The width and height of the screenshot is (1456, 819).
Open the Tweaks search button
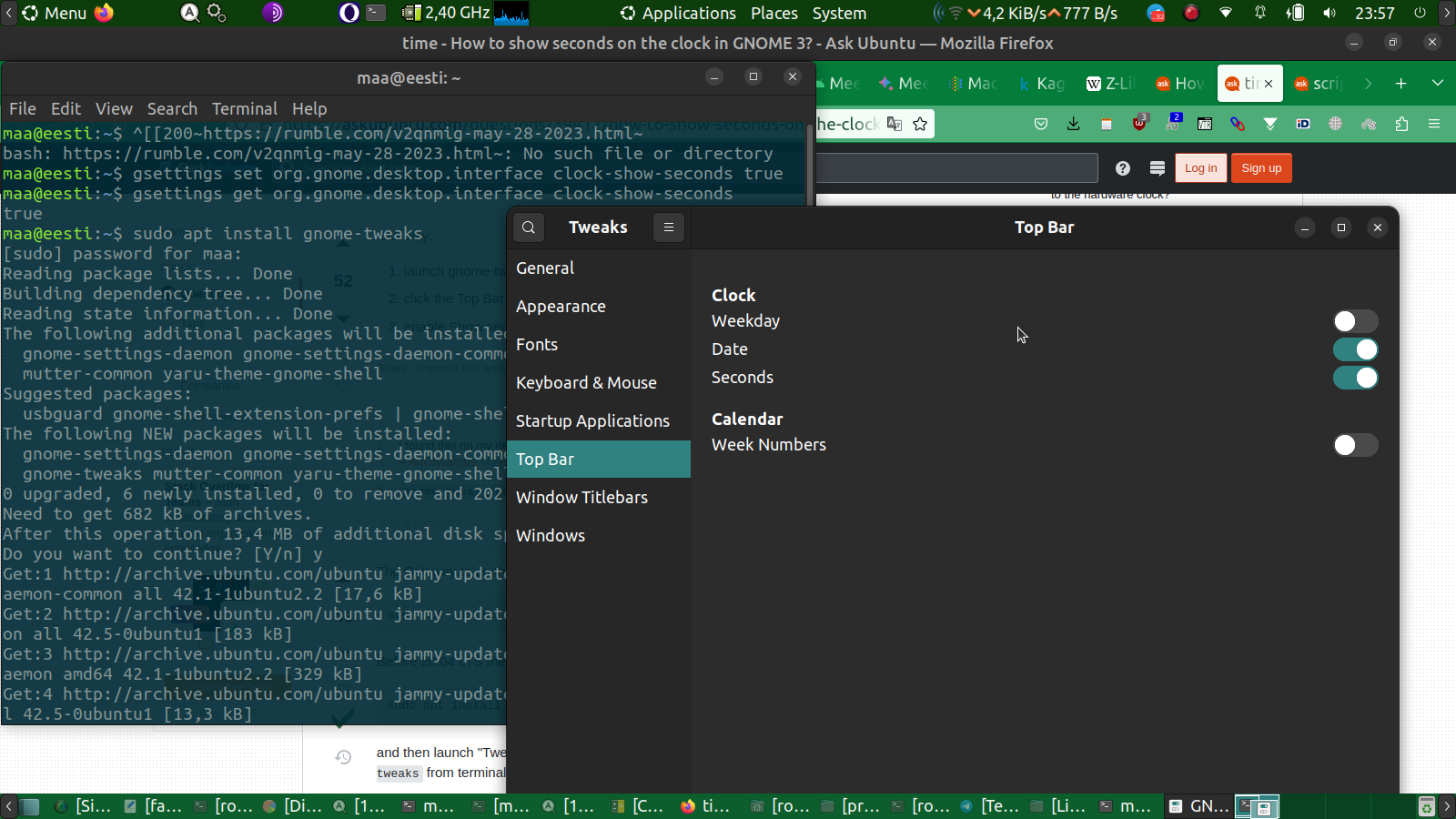tap(529, 227)
